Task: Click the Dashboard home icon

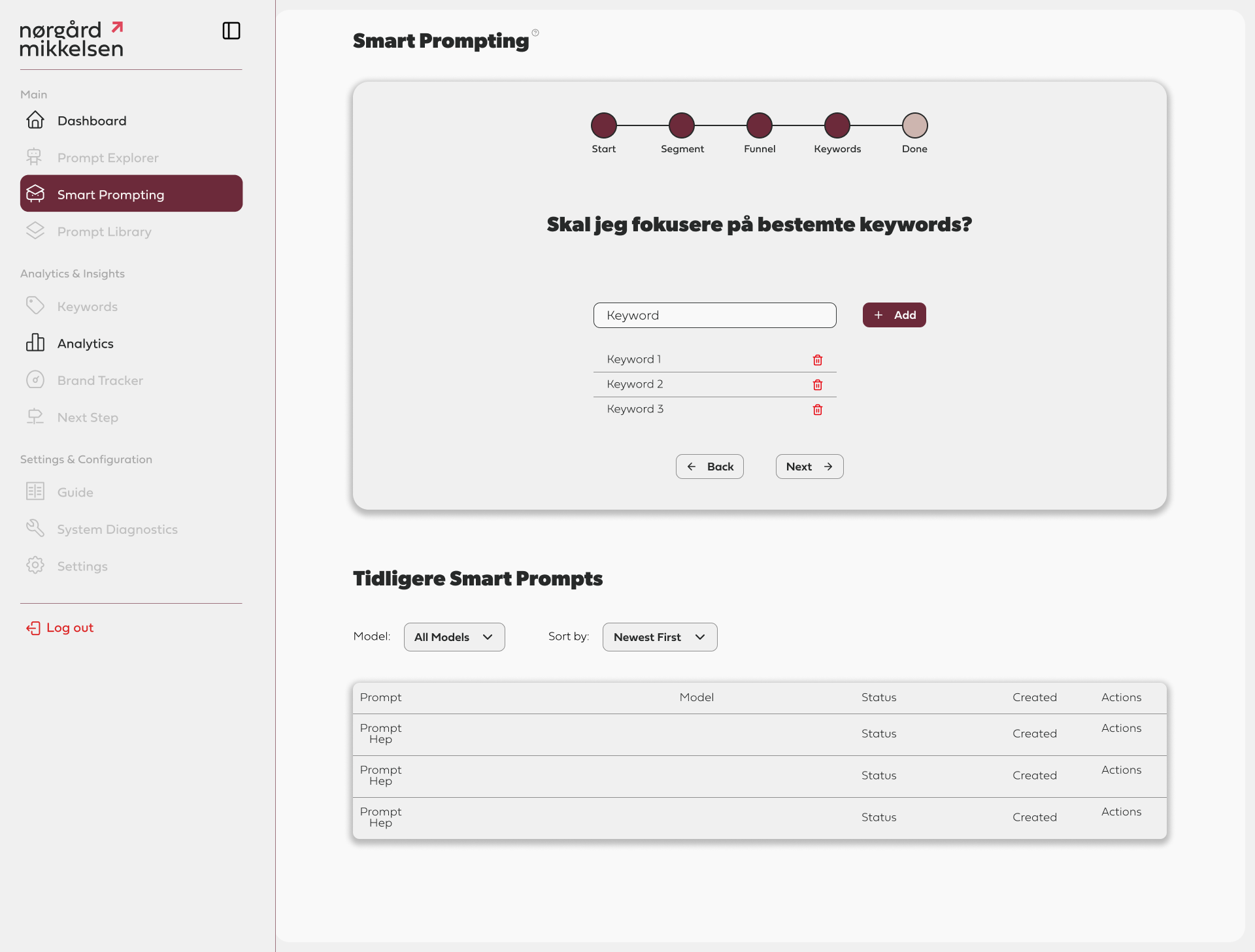Action: point(35,120)
